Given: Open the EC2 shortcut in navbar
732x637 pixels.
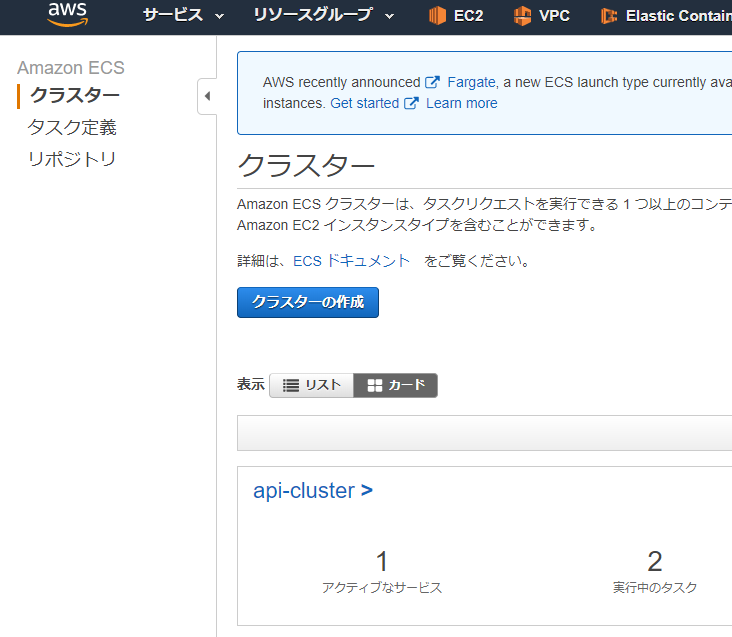Looking at the screenshot, I should coord(456,15).
